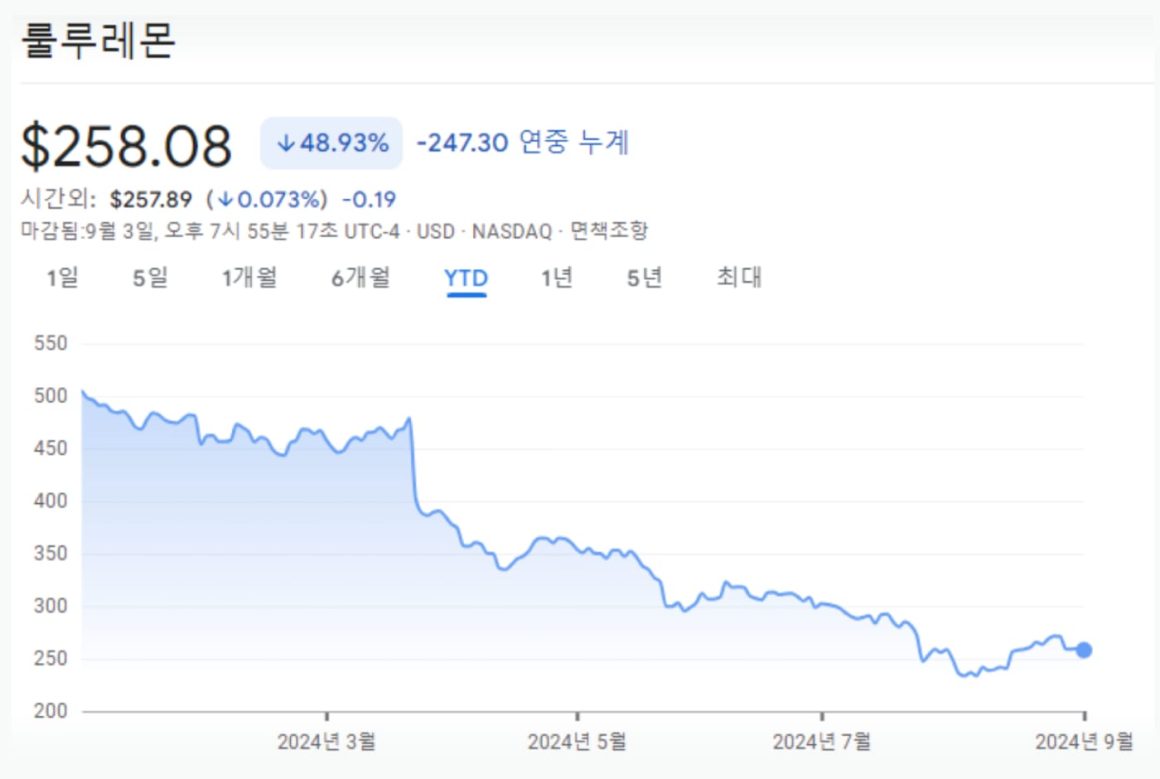Switch chart to 1개월 range
The width and height of the screenshot is (1160, 779).
tap(249, 277)
